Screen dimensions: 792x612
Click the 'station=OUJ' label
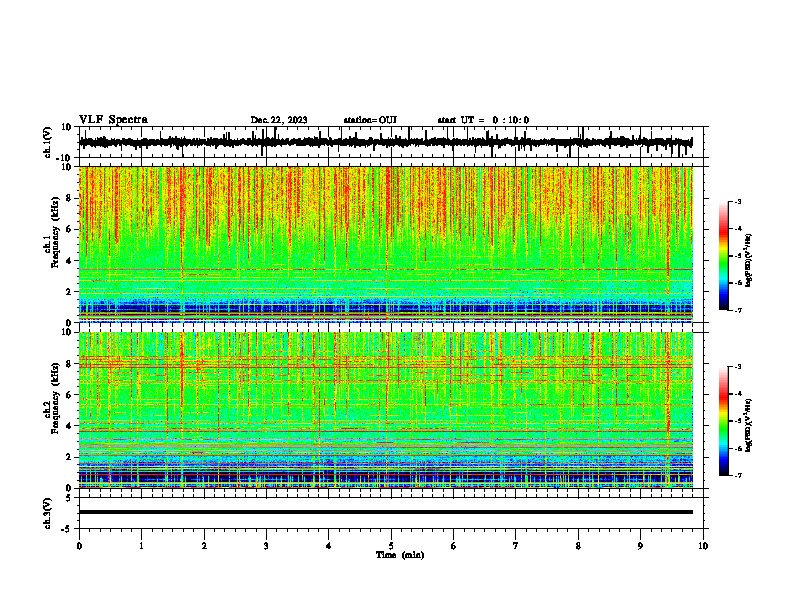pyautogui.click(x=370, y=120)
